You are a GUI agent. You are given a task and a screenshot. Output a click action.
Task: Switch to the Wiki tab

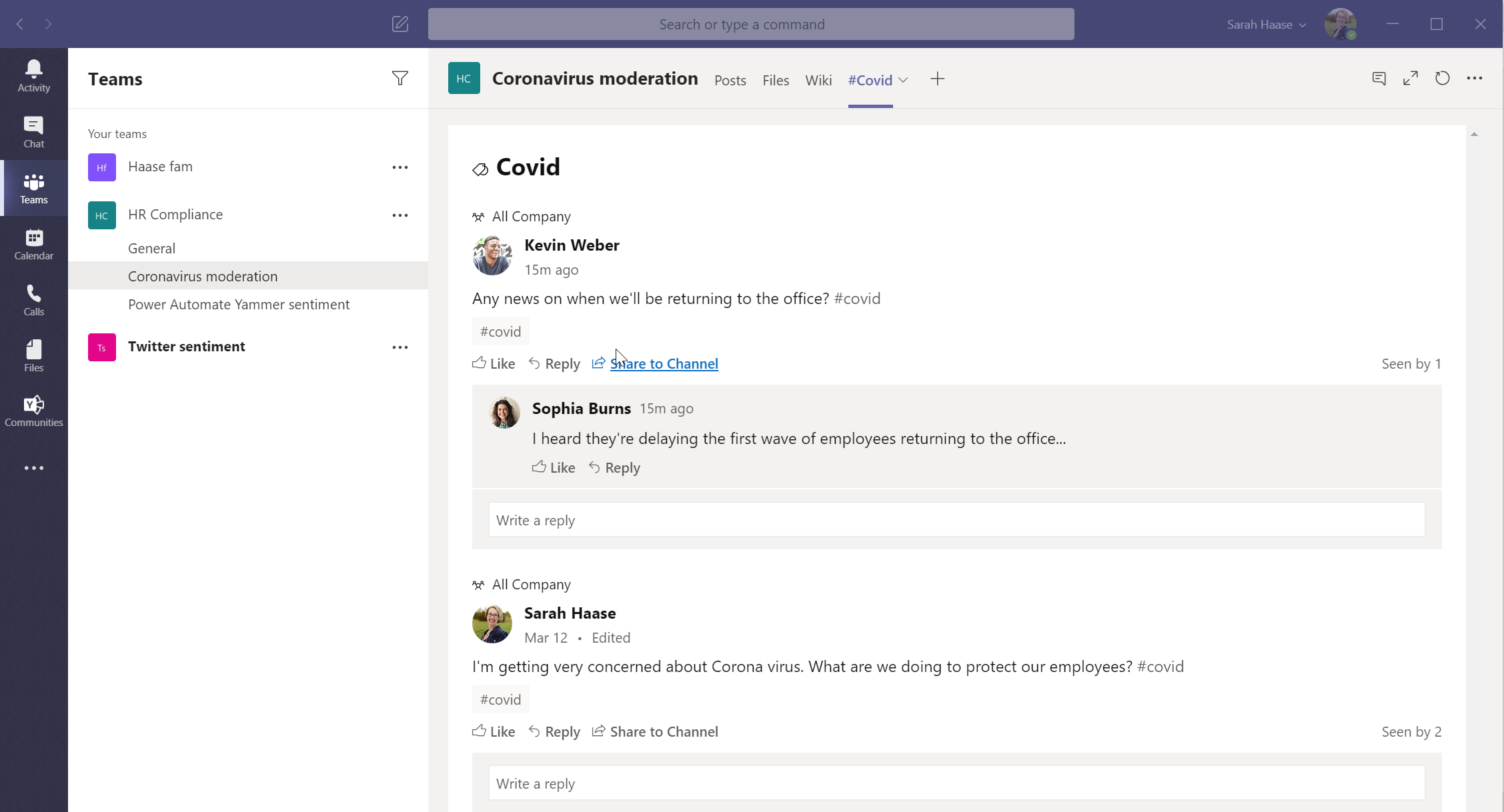(818, 80)
